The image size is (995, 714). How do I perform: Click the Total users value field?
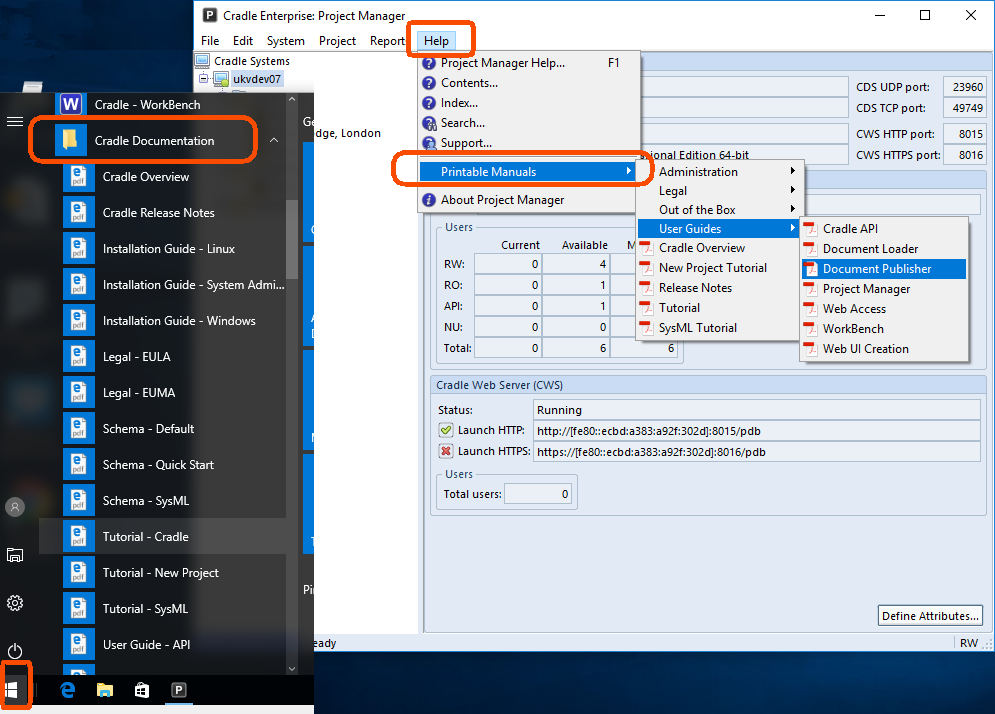coord(537,494)
